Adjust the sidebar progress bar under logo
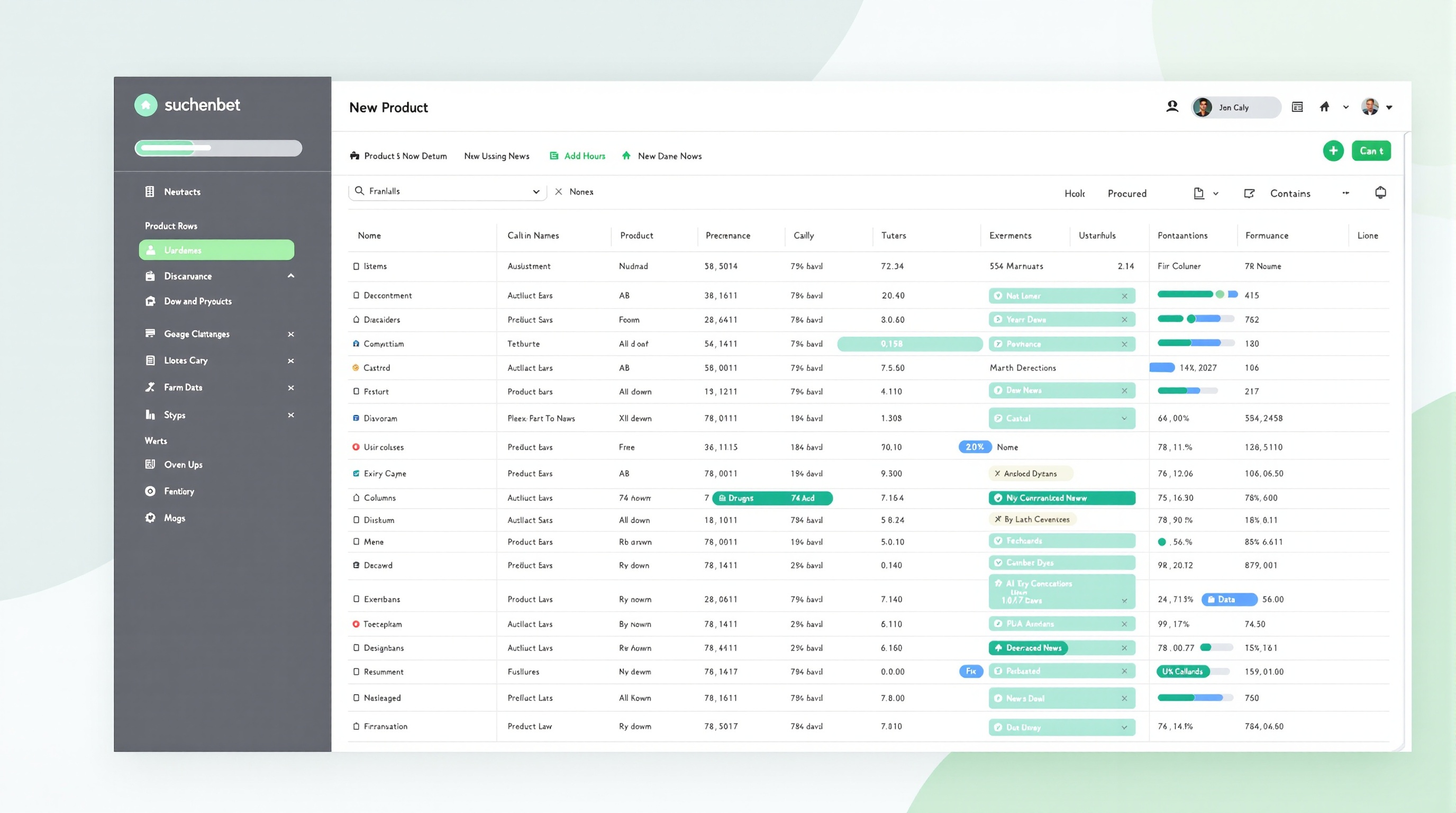 pos(218,148)
